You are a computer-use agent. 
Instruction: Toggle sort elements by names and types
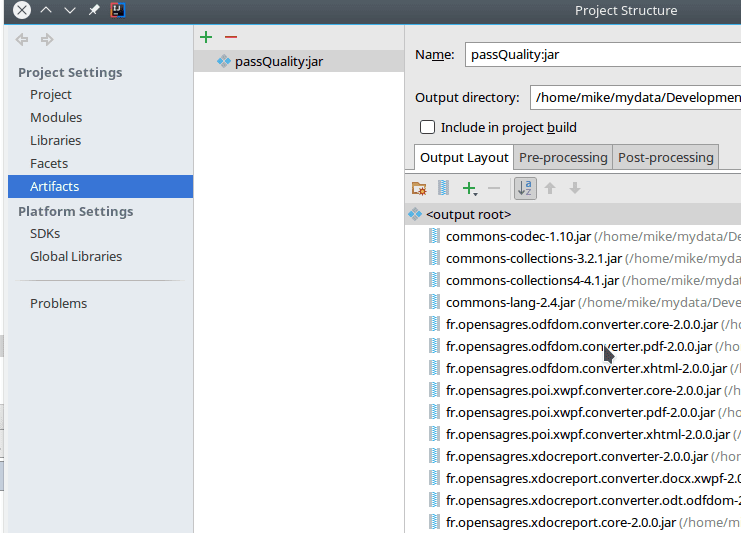point(525,188)
